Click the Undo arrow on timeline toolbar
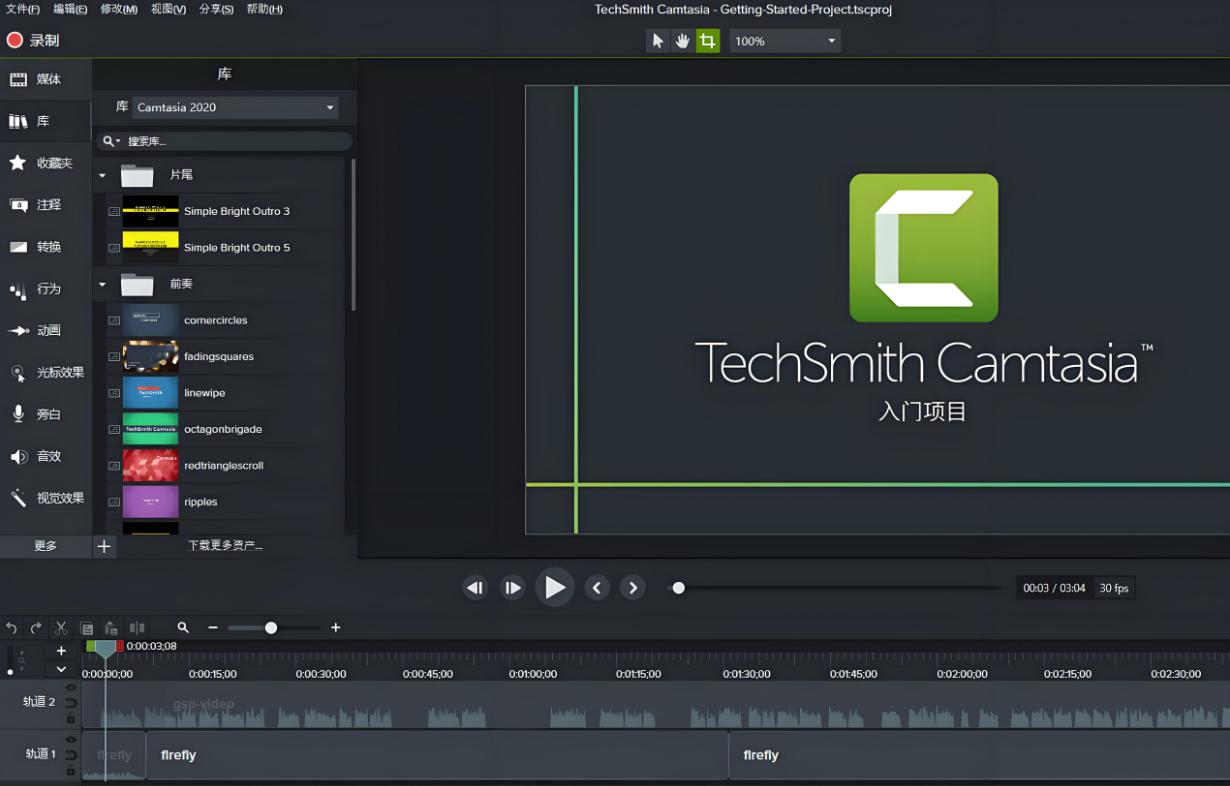Image resolution: width=1230 pixels, height=786 pixels. (12, 628)
